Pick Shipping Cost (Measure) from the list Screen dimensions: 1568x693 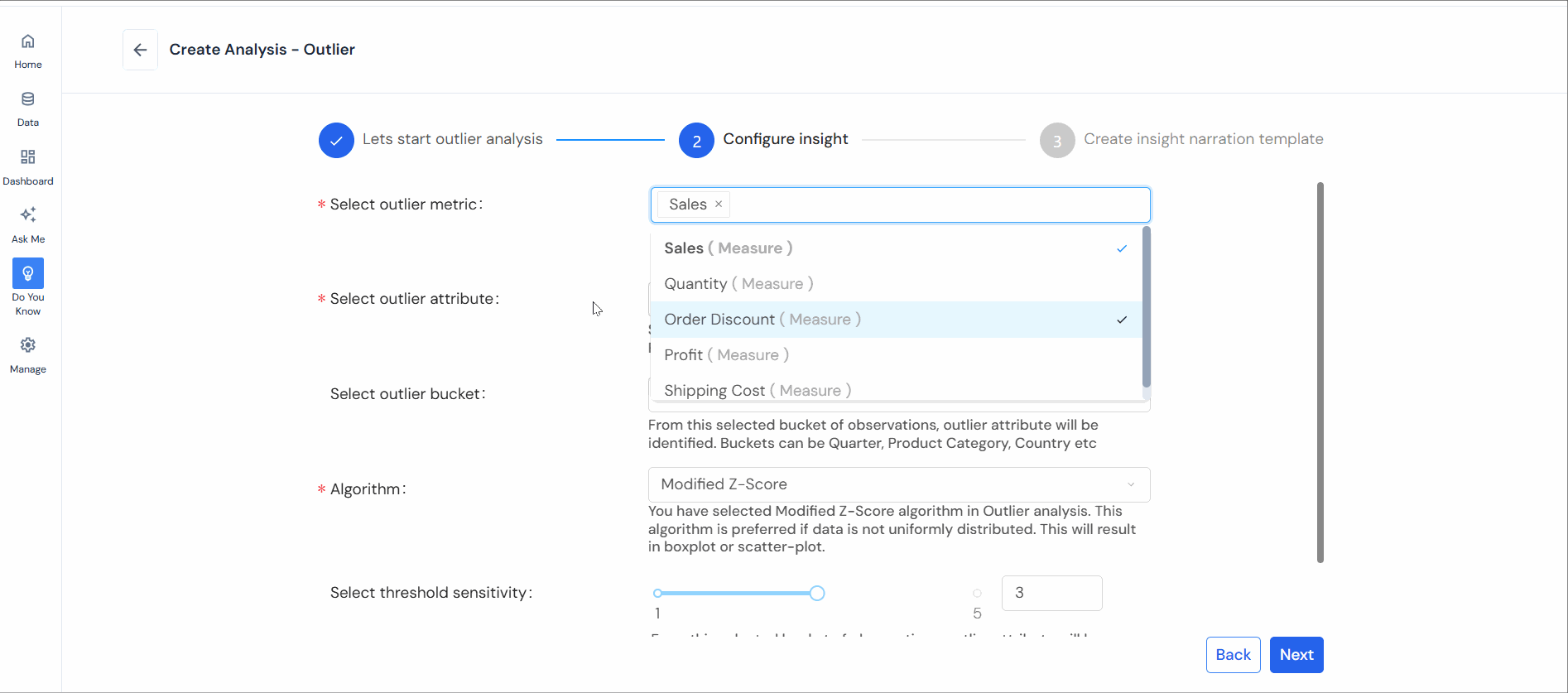[894, 390]
